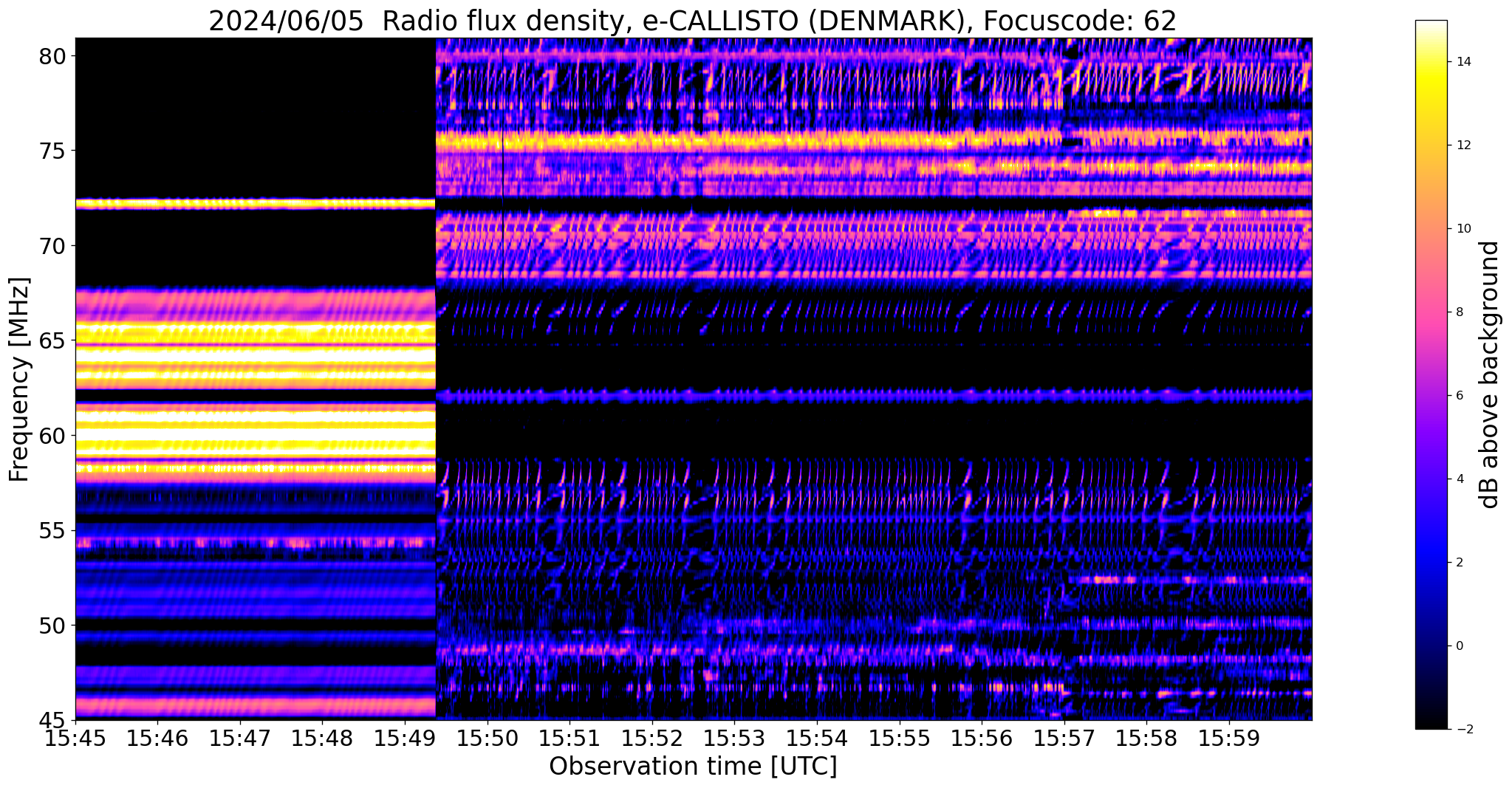Click the 15:56 time tick label

coord(982,739)
